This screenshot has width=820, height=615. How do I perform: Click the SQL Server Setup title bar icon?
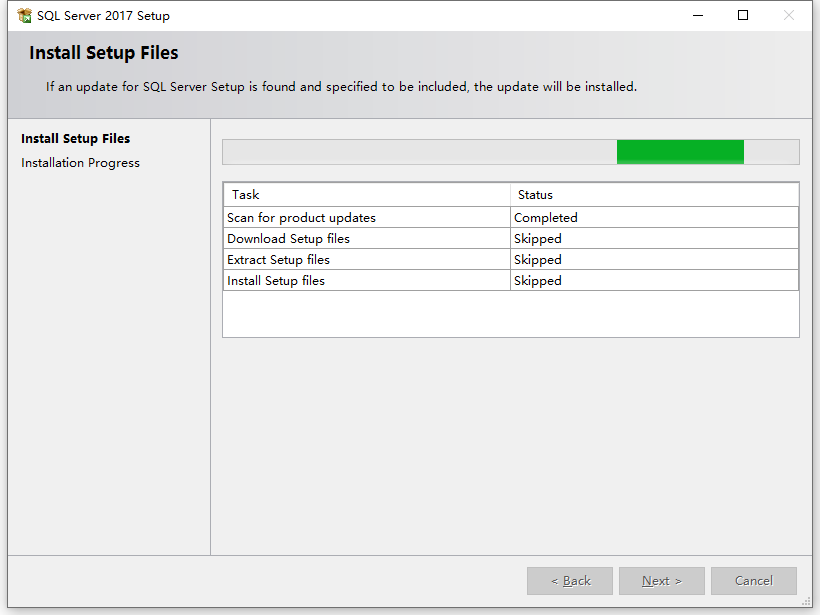24,16
